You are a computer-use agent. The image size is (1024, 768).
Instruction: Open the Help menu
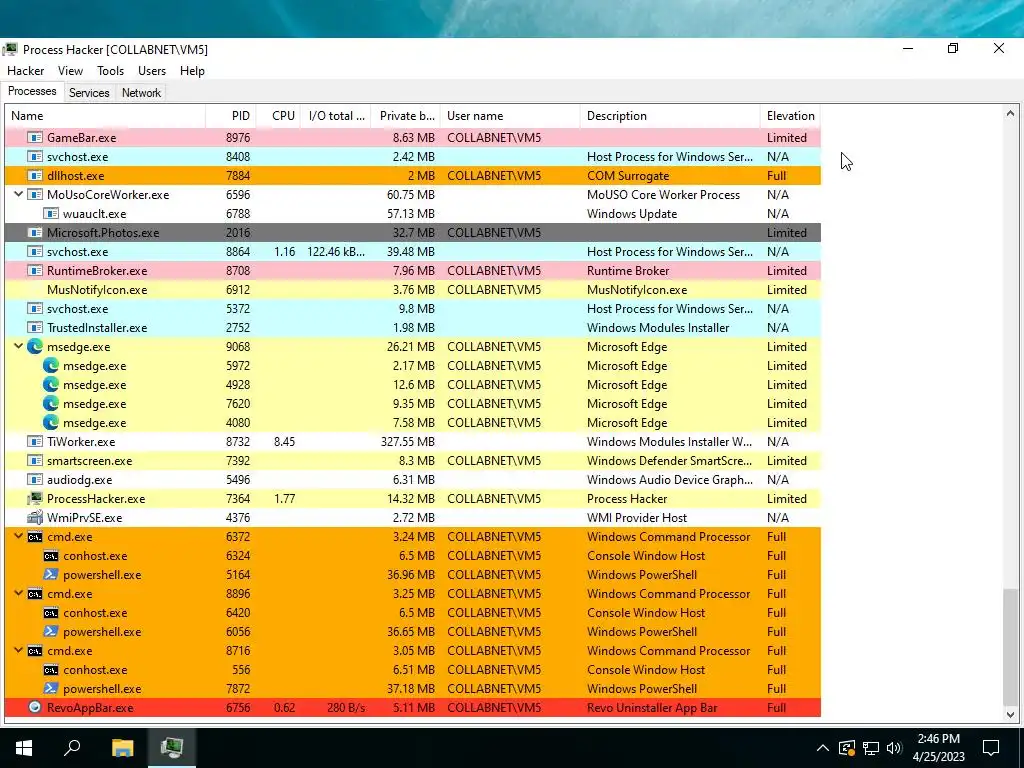pyautogui.click(x=192, y=71)
